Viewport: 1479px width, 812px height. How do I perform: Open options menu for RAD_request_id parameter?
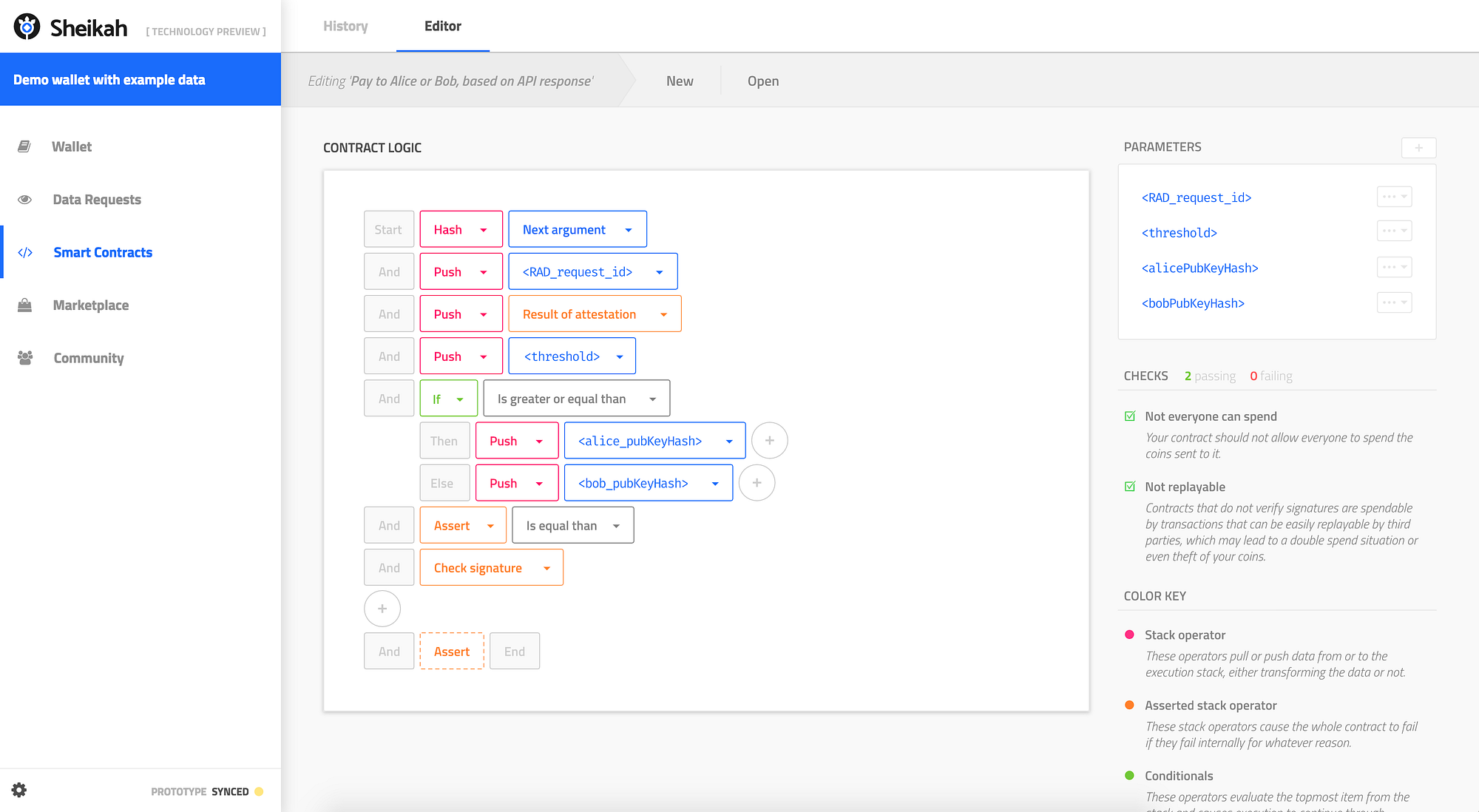(x=1394, y=197)
